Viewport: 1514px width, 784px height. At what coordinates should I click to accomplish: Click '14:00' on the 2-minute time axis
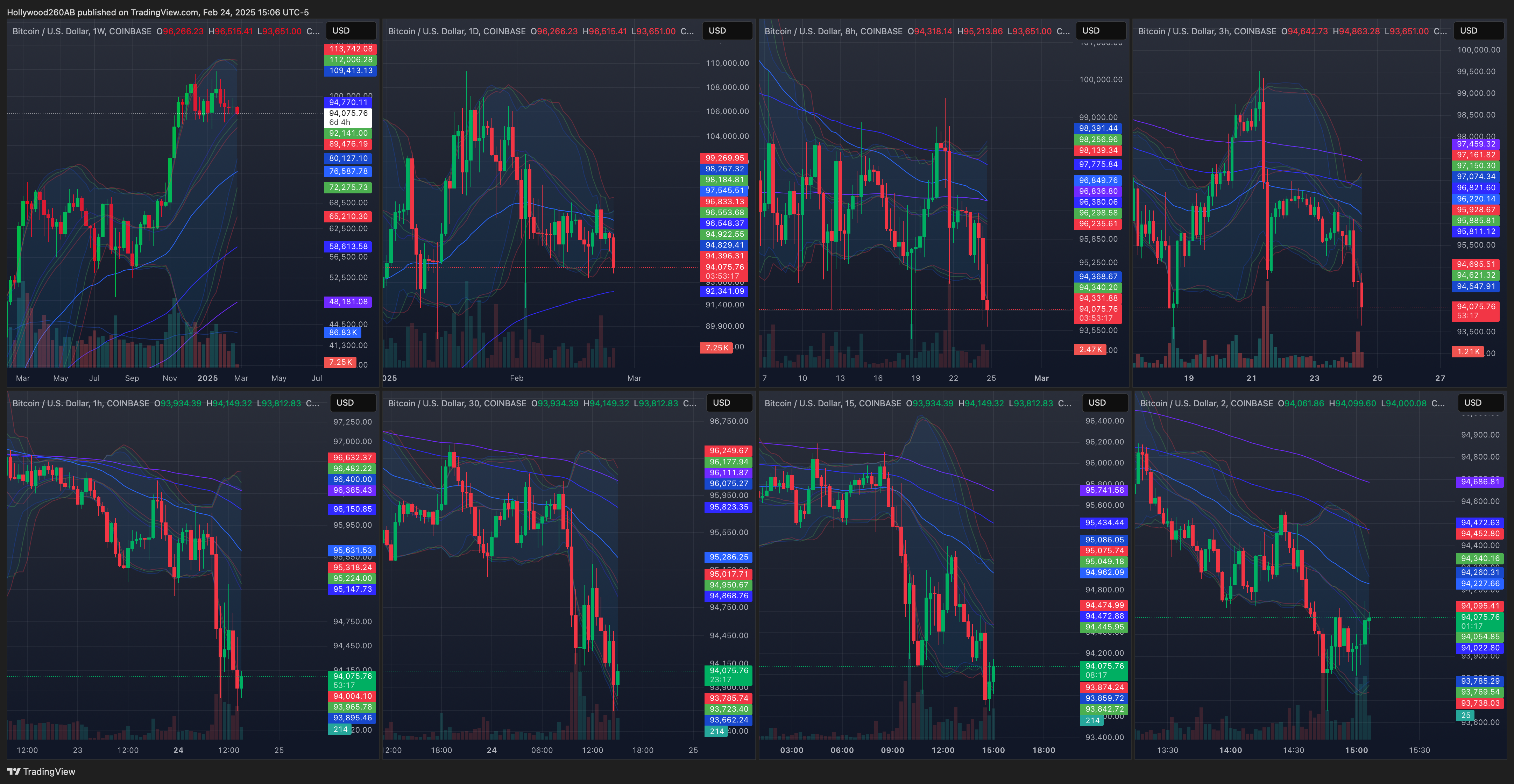(1230, 750)
